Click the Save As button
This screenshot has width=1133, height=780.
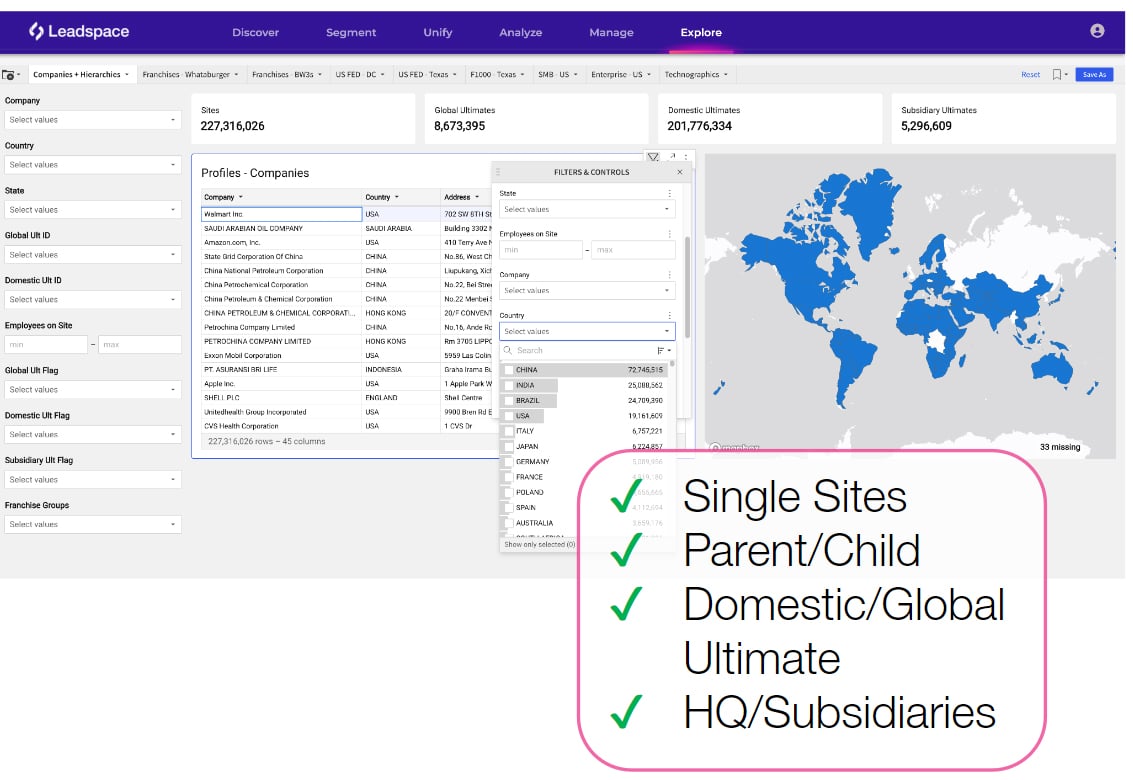pyautogui.click(x=1094, y=74)
